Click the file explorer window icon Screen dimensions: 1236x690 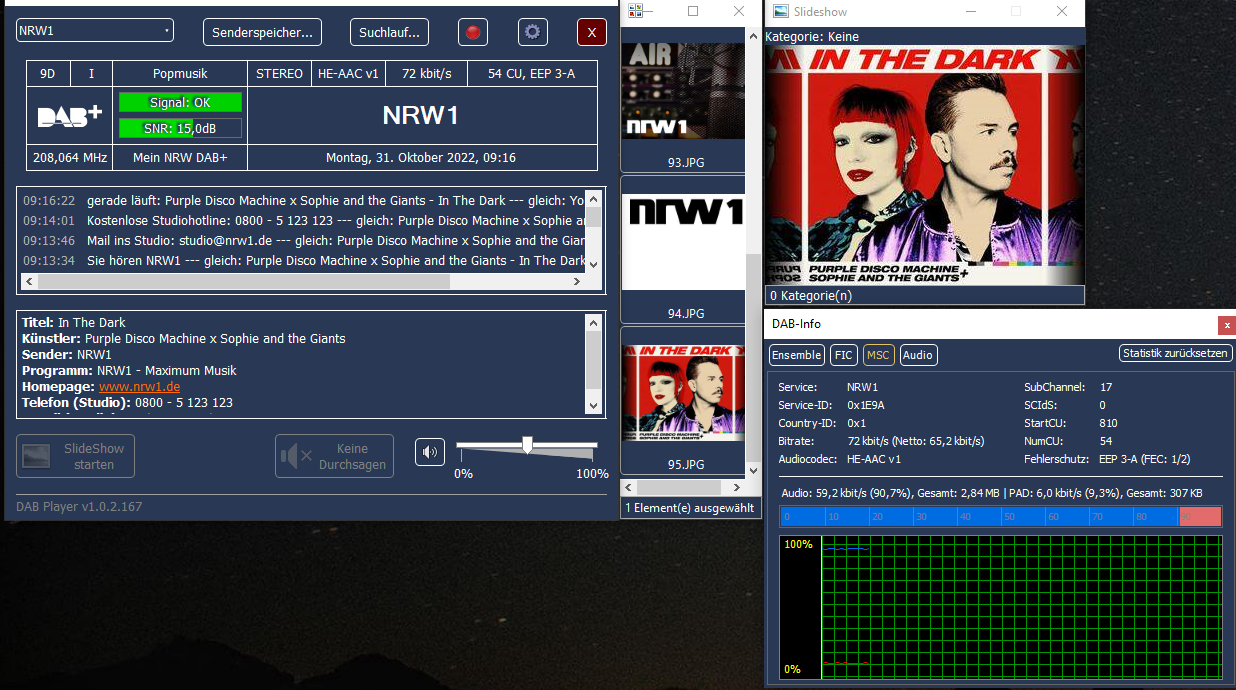pos(635,11)
